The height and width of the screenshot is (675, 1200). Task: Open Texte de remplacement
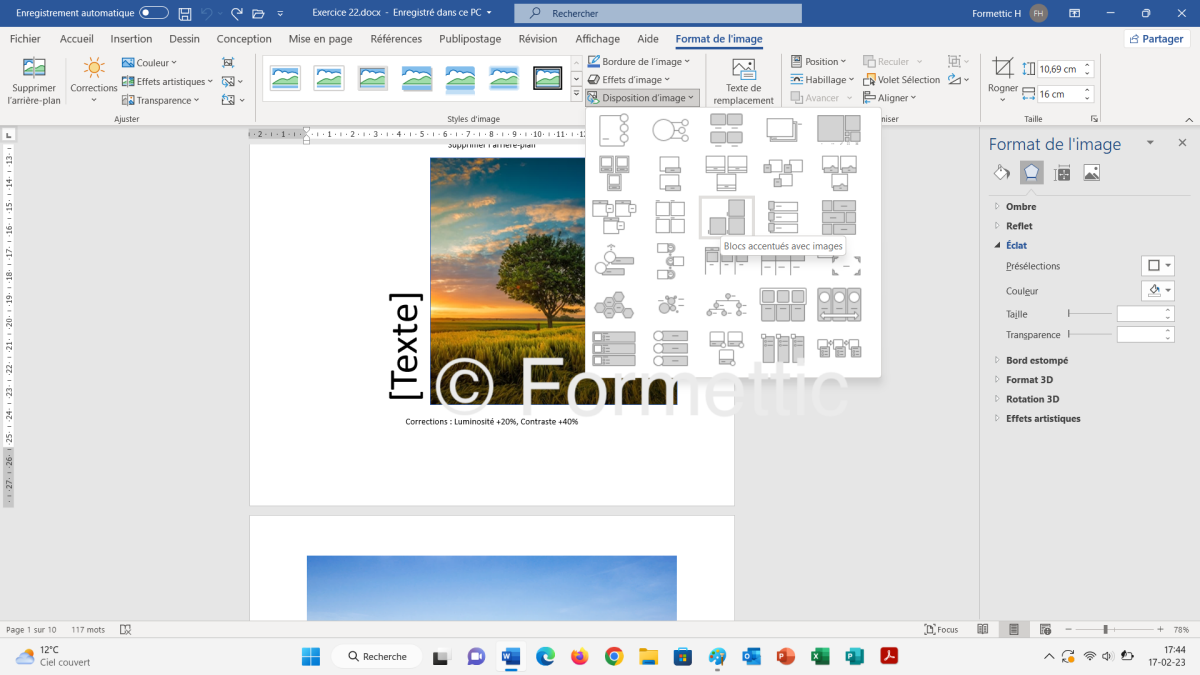[743, 81]
